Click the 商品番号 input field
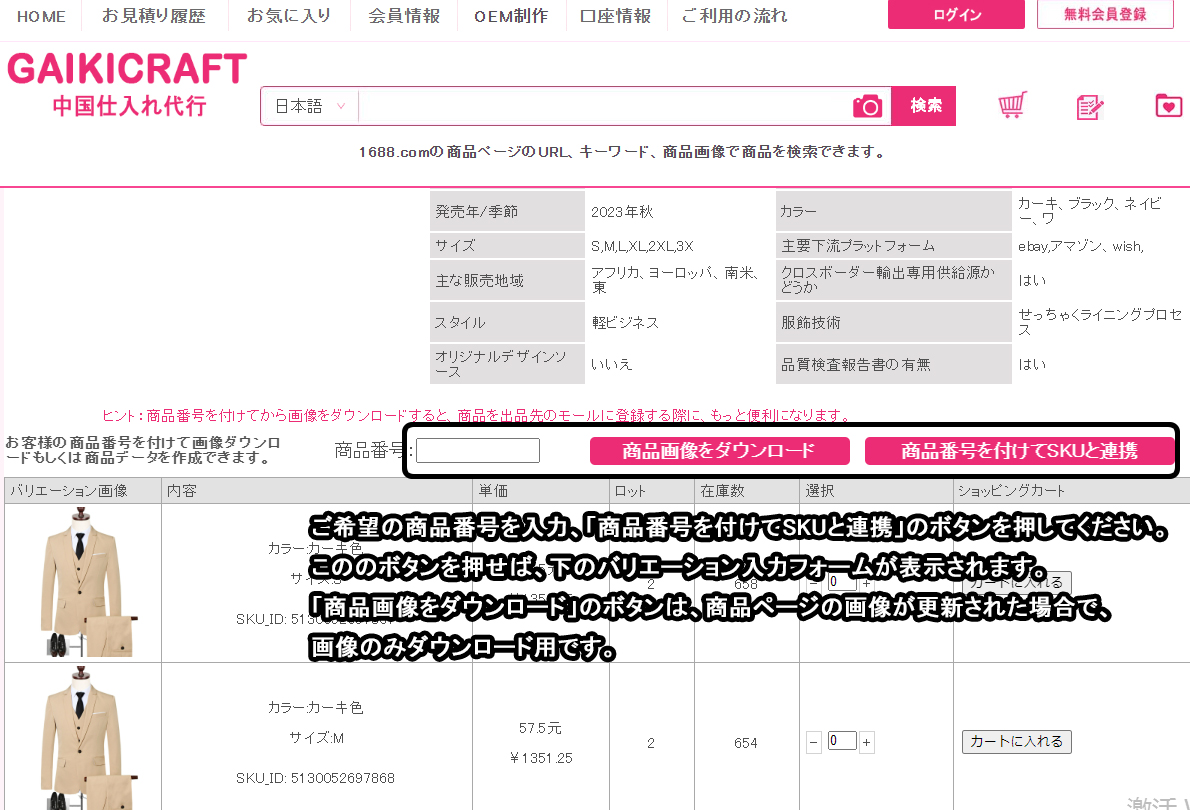This screenshot has height=810, width=1190. pyautogui.click(x=478, y=451)
